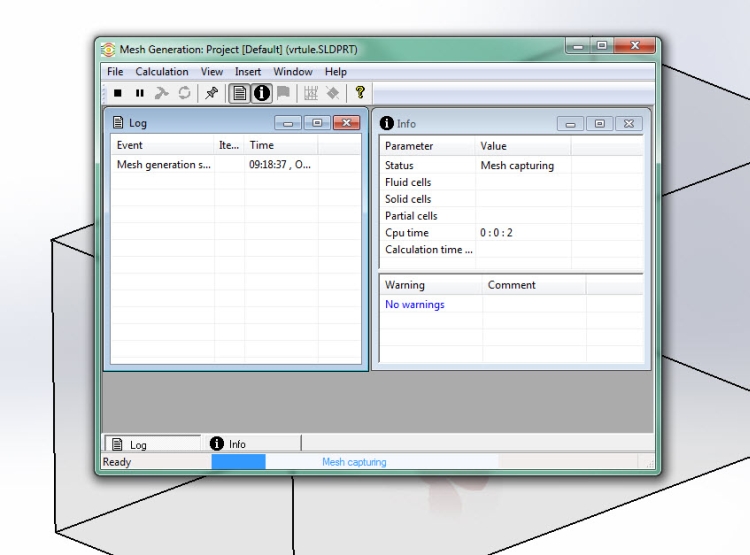This screenshot has height=555, width=750.
Task: Click the 'Ready' status bar text
Action: click(117, 462)
